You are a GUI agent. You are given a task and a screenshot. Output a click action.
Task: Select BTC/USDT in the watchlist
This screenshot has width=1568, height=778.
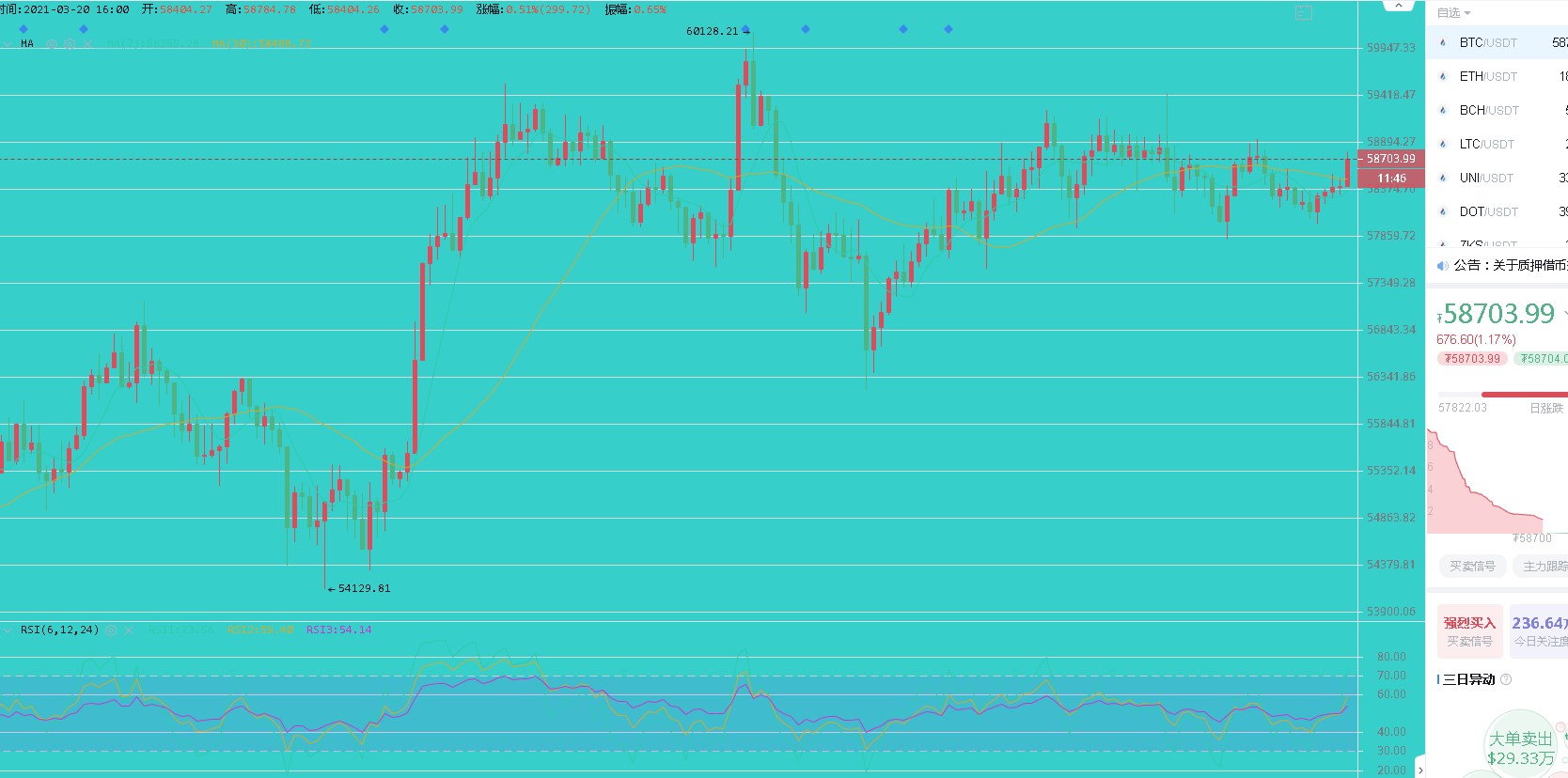(x=1497, y=42)
